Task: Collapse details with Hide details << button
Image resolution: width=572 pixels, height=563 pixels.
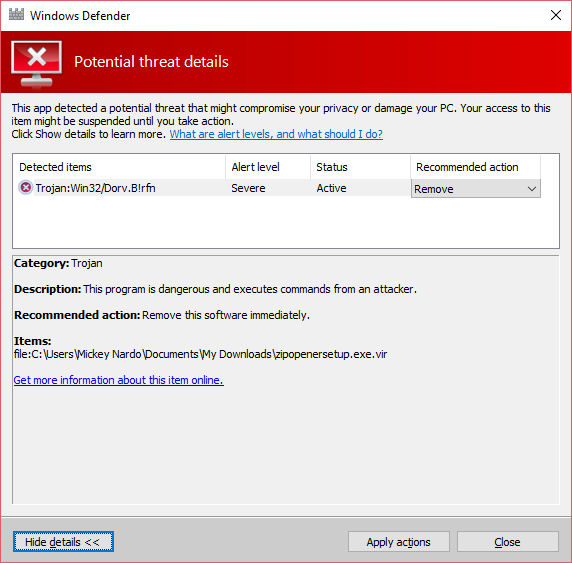Action: (63, 542)
